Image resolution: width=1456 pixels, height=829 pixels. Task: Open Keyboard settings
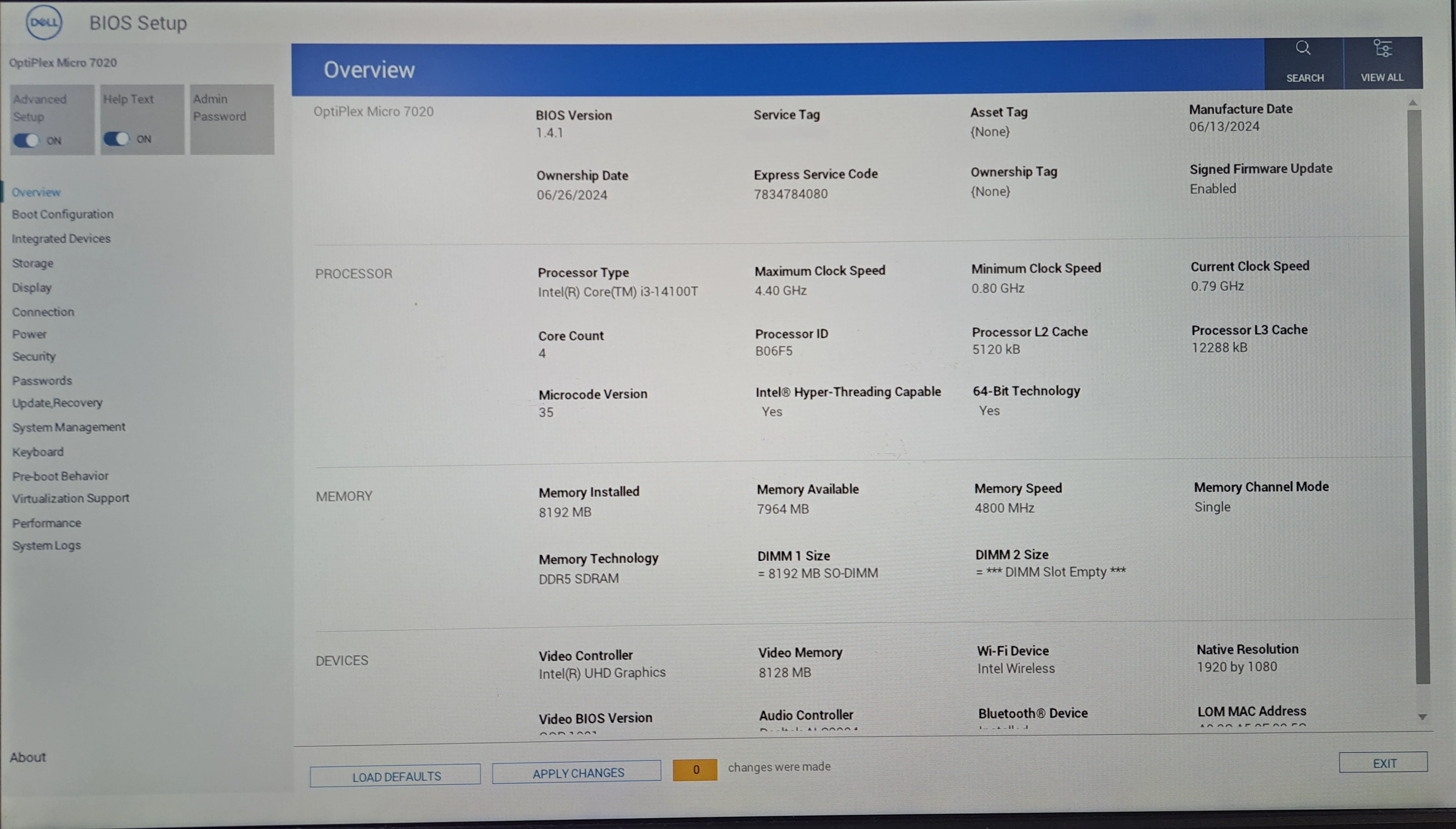click(38, 451)
